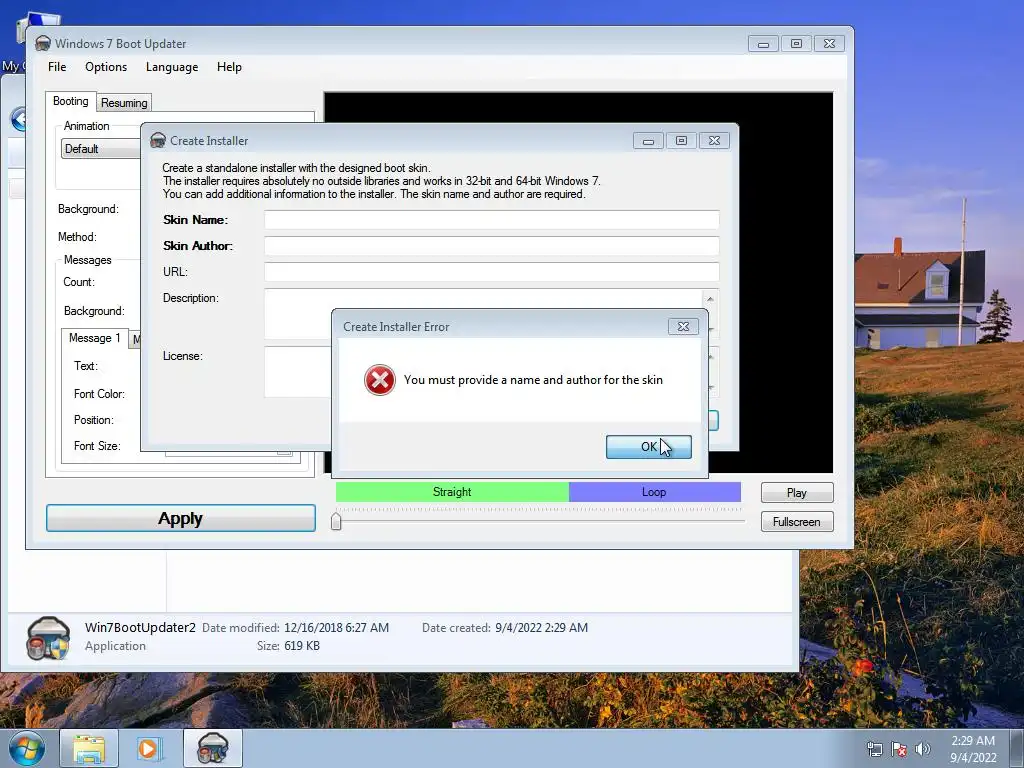Screen dimensions: 1024x768
Task: Maximize the Create Installer window
Action: tap(681, 140)
